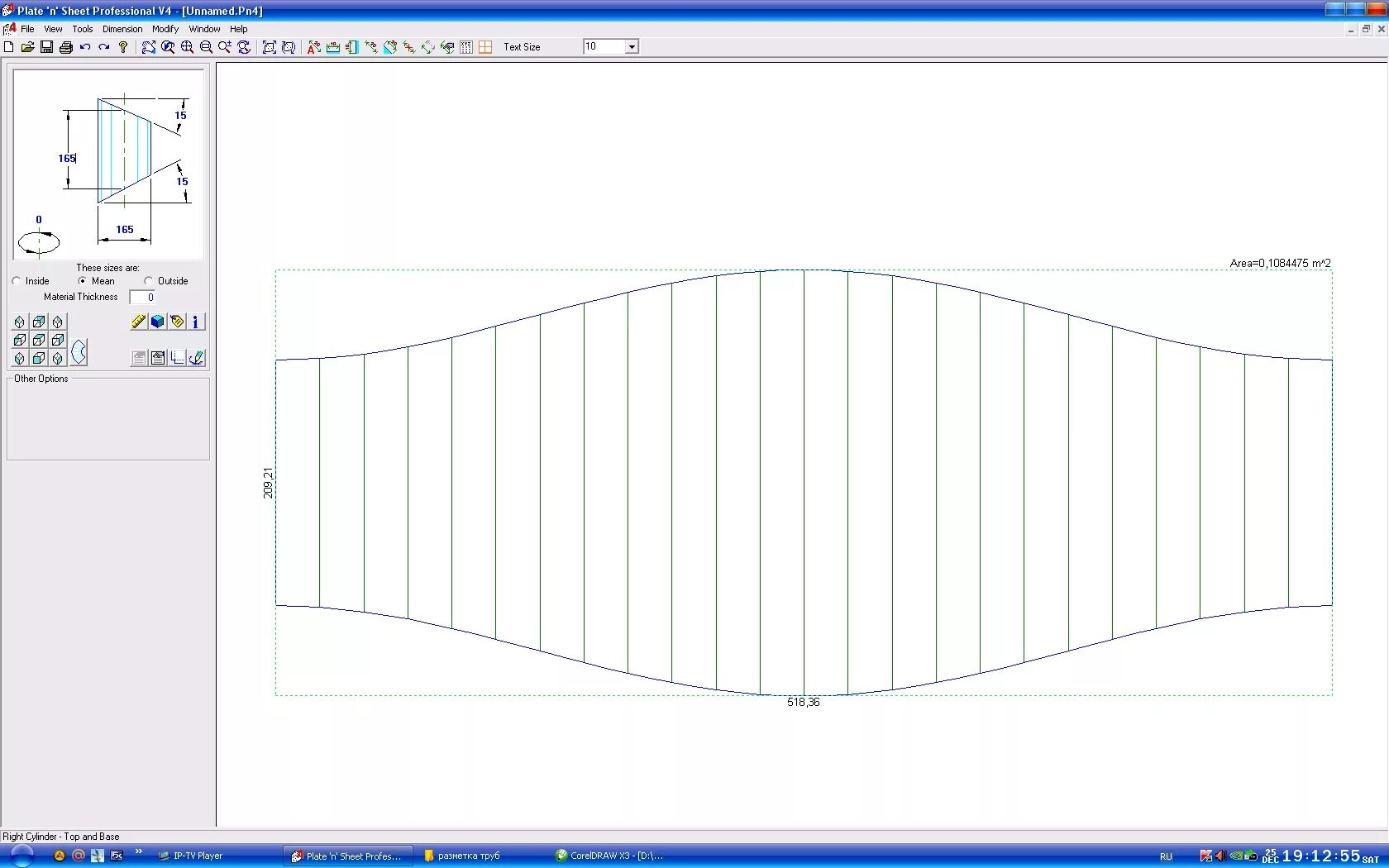This screenshot has height=868, width=1389.
Task: Click the upper 15 angle dimension
Action: 180,115
